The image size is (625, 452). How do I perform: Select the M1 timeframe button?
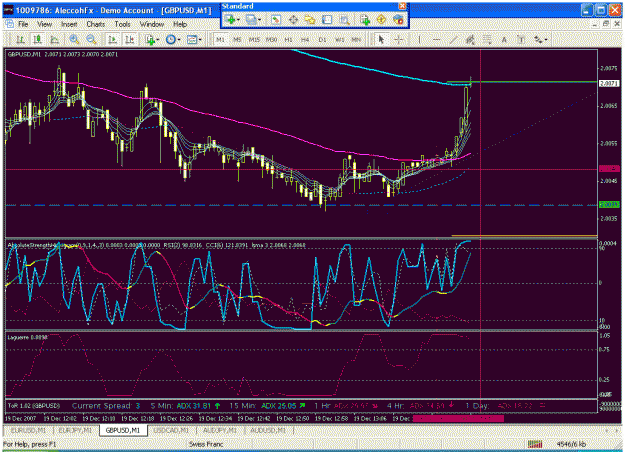pos(220,40)
